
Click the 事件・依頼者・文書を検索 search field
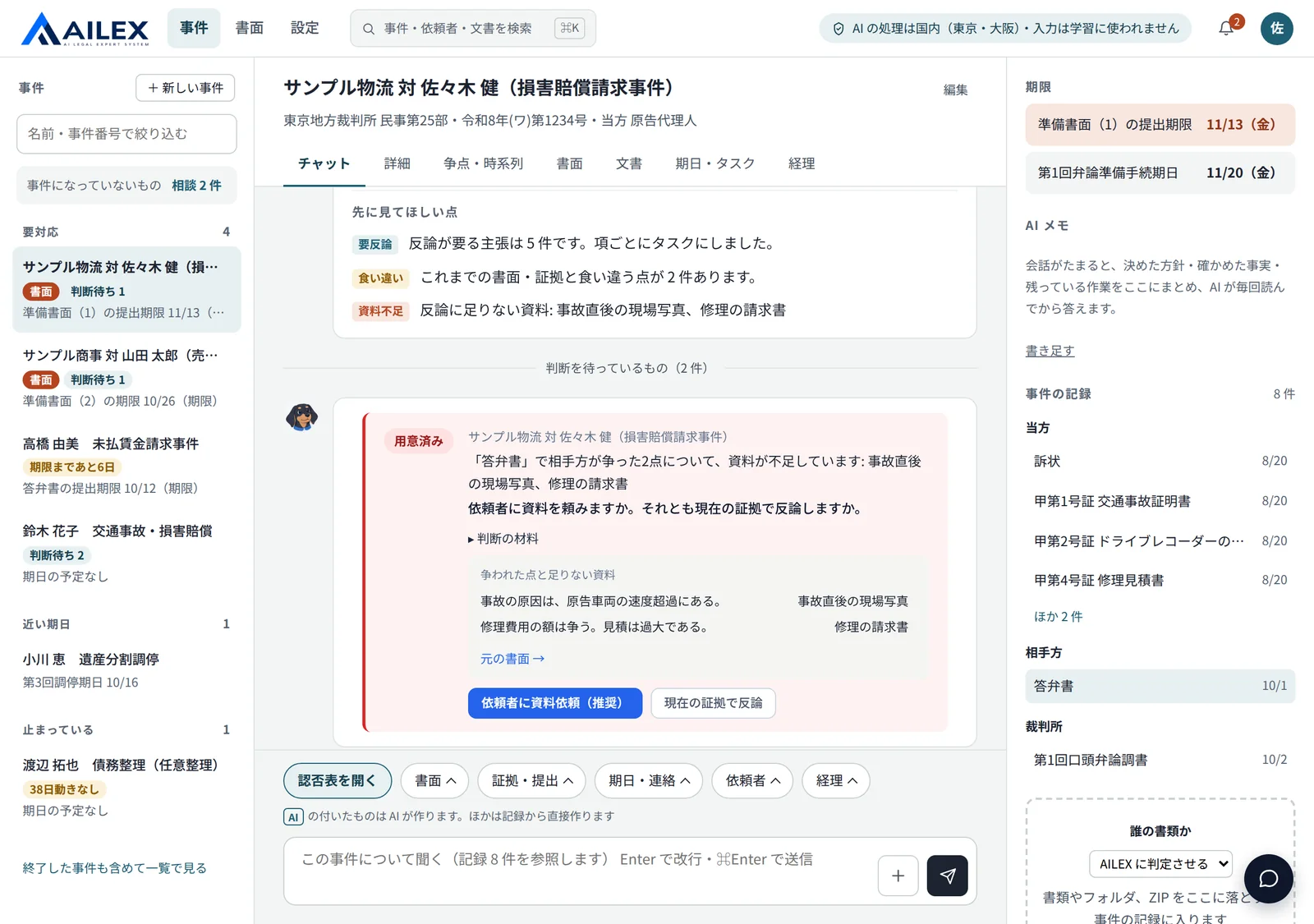tap(473, 29)
